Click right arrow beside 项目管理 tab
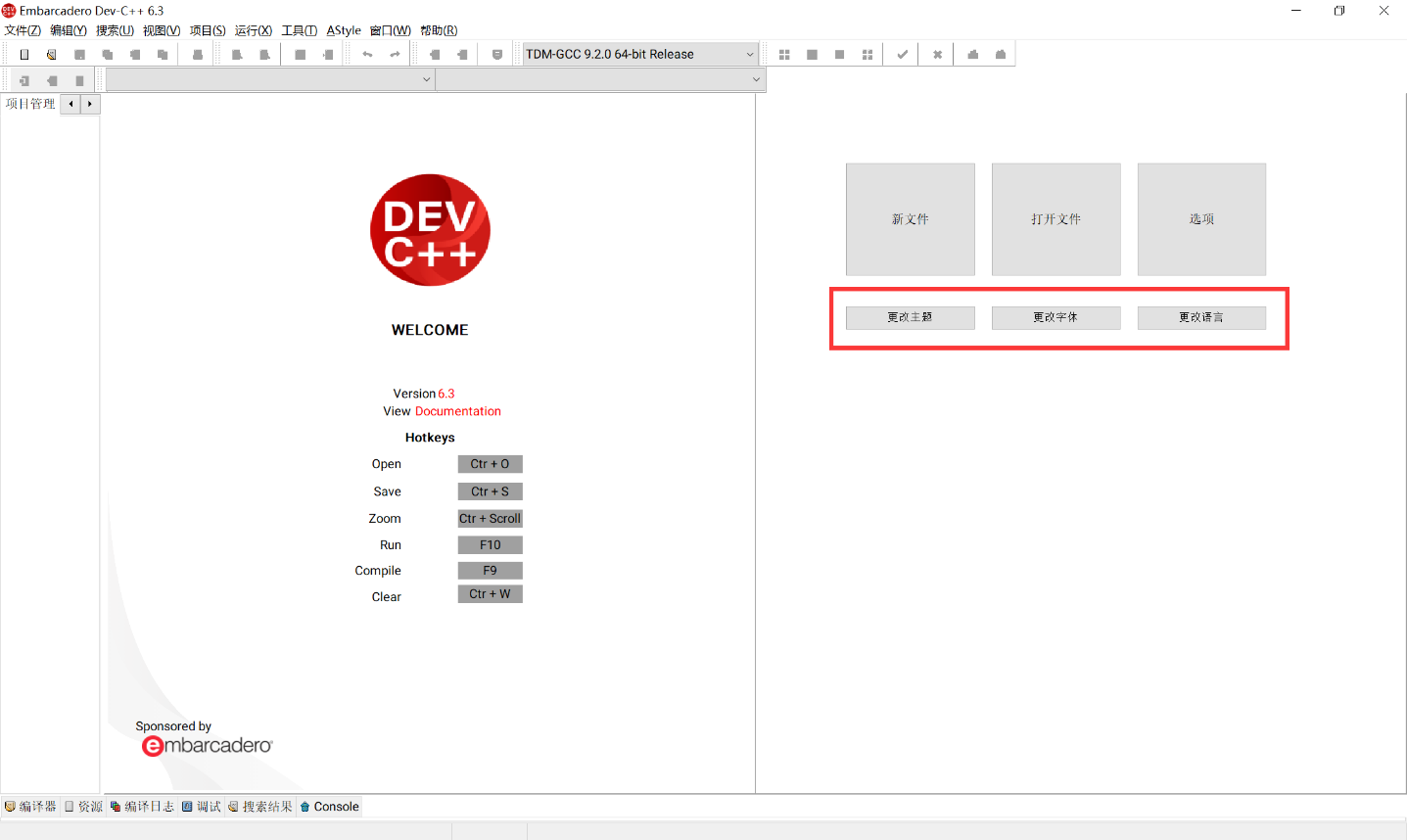The width and height of the screenshot is (1407, 840). pyautogui.click(x=90, y=104)
